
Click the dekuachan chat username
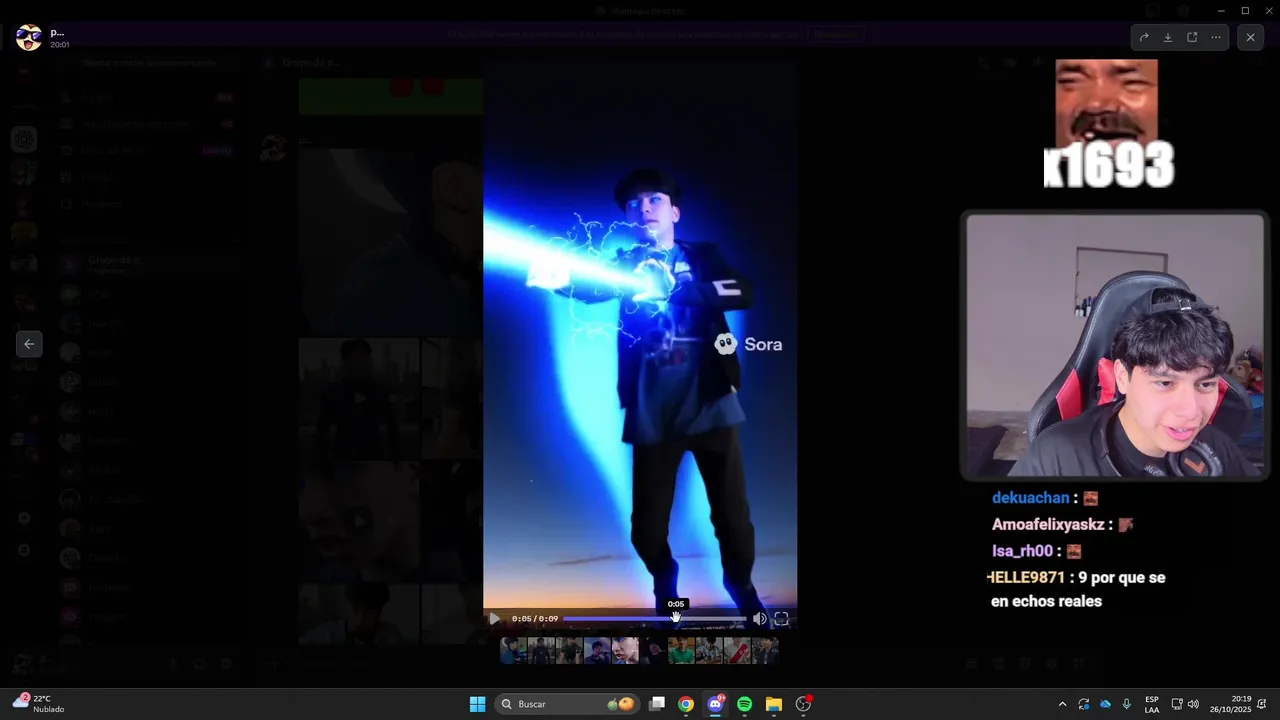tap(1030, 498)
